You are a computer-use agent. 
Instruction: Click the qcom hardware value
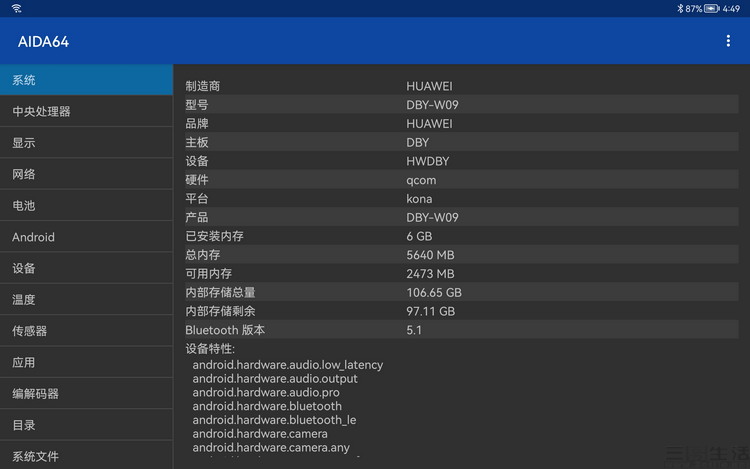[421, 180]
